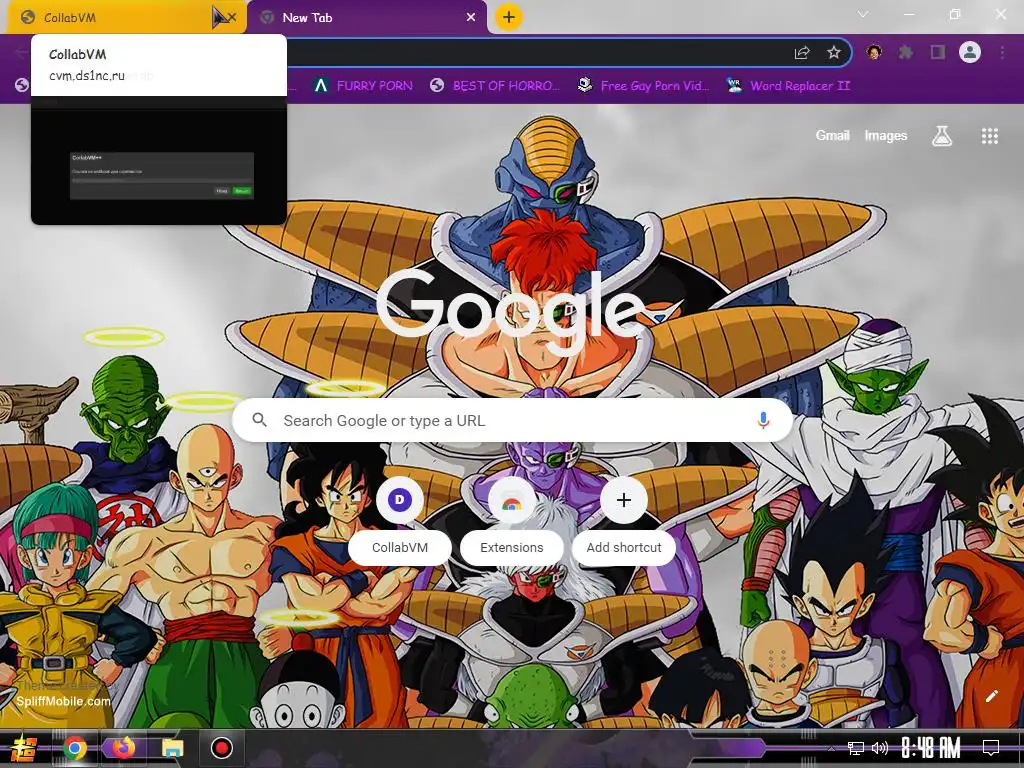Switch to the CollabVM tab

[x=124, y=18]
